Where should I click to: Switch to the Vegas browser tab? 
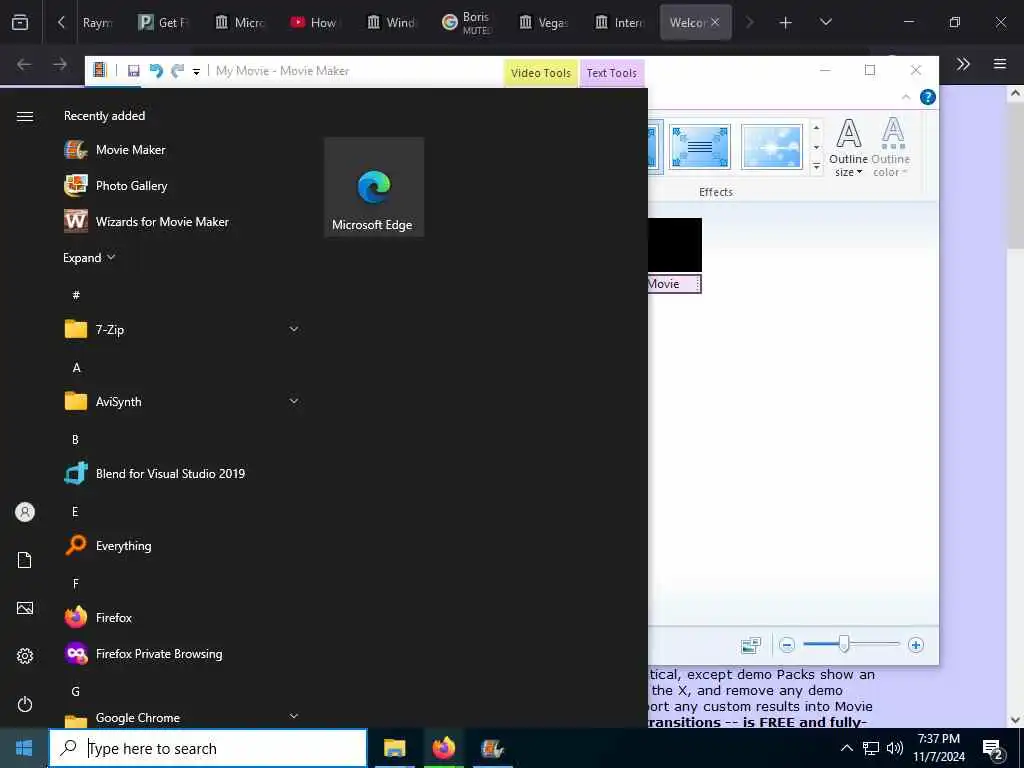tap(543, 22)
